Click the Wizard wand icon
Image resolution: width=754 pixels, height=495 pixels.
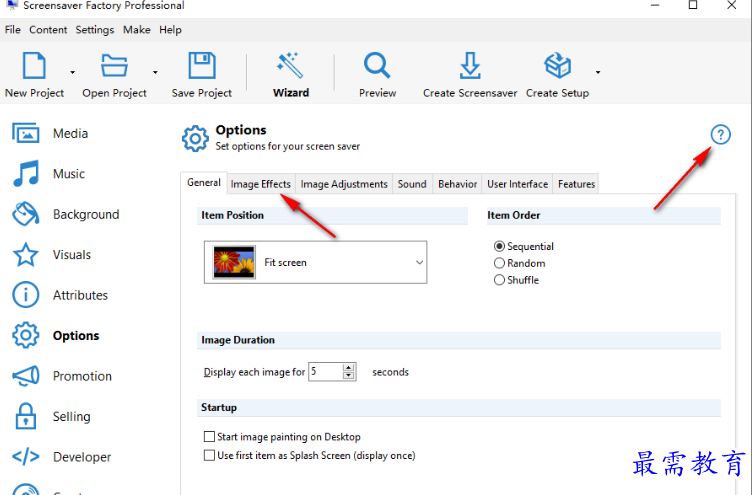coord(291,67)
